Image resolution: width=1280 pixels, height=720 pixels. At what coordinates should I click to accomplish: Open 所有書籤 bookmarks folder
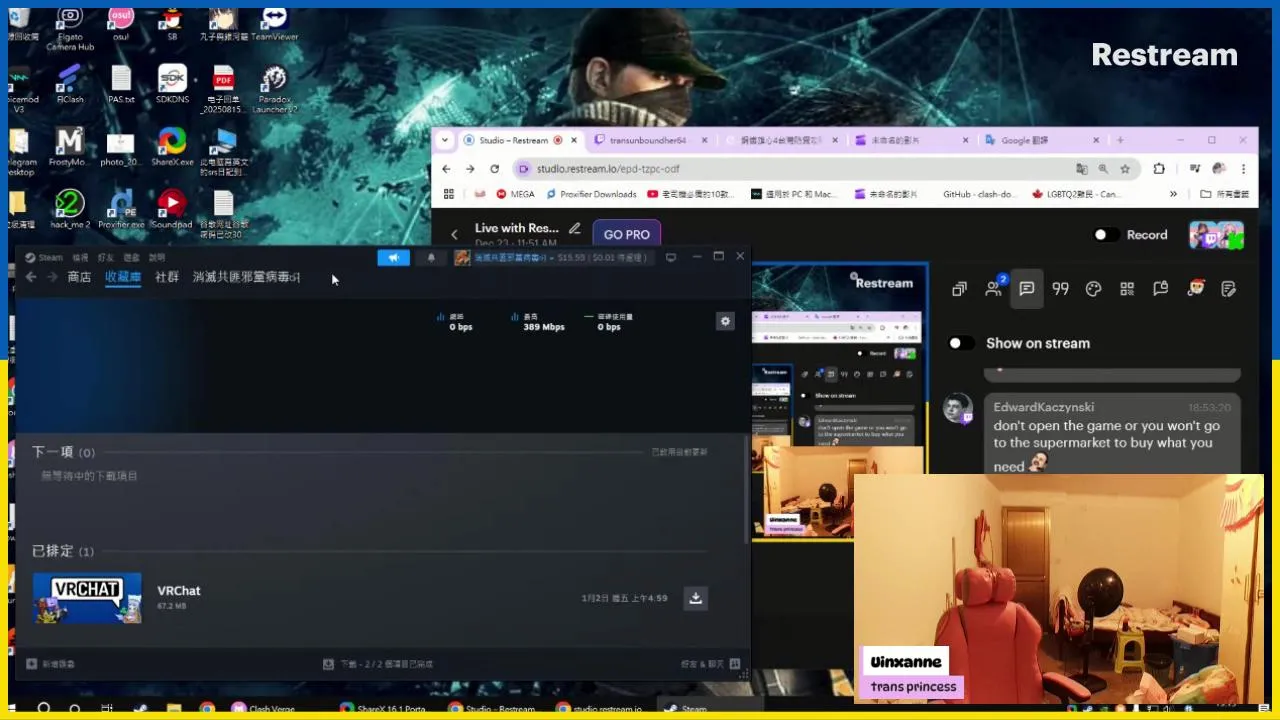tap(1225, 194)
